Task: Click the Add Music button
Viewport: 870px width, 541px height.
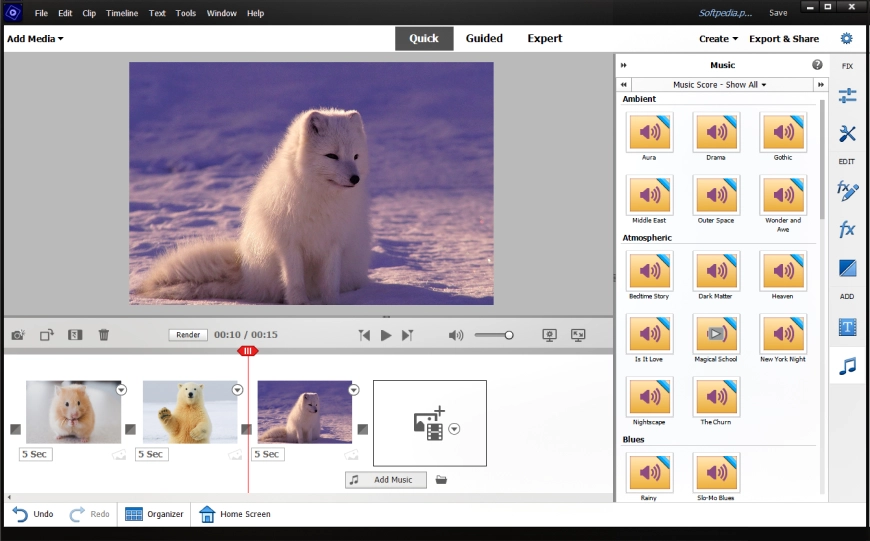Action: tap(386, 479)
